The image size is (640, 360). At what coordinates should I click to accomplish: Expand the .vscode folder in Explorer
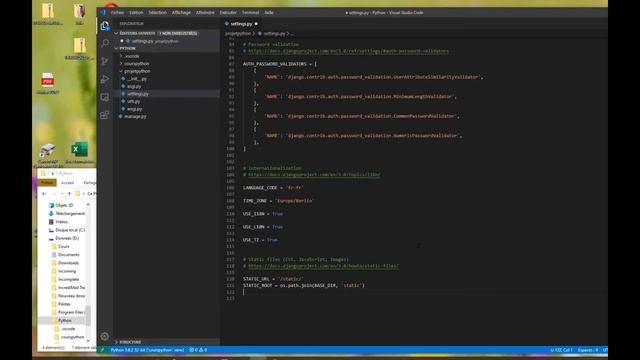(132, 56)
